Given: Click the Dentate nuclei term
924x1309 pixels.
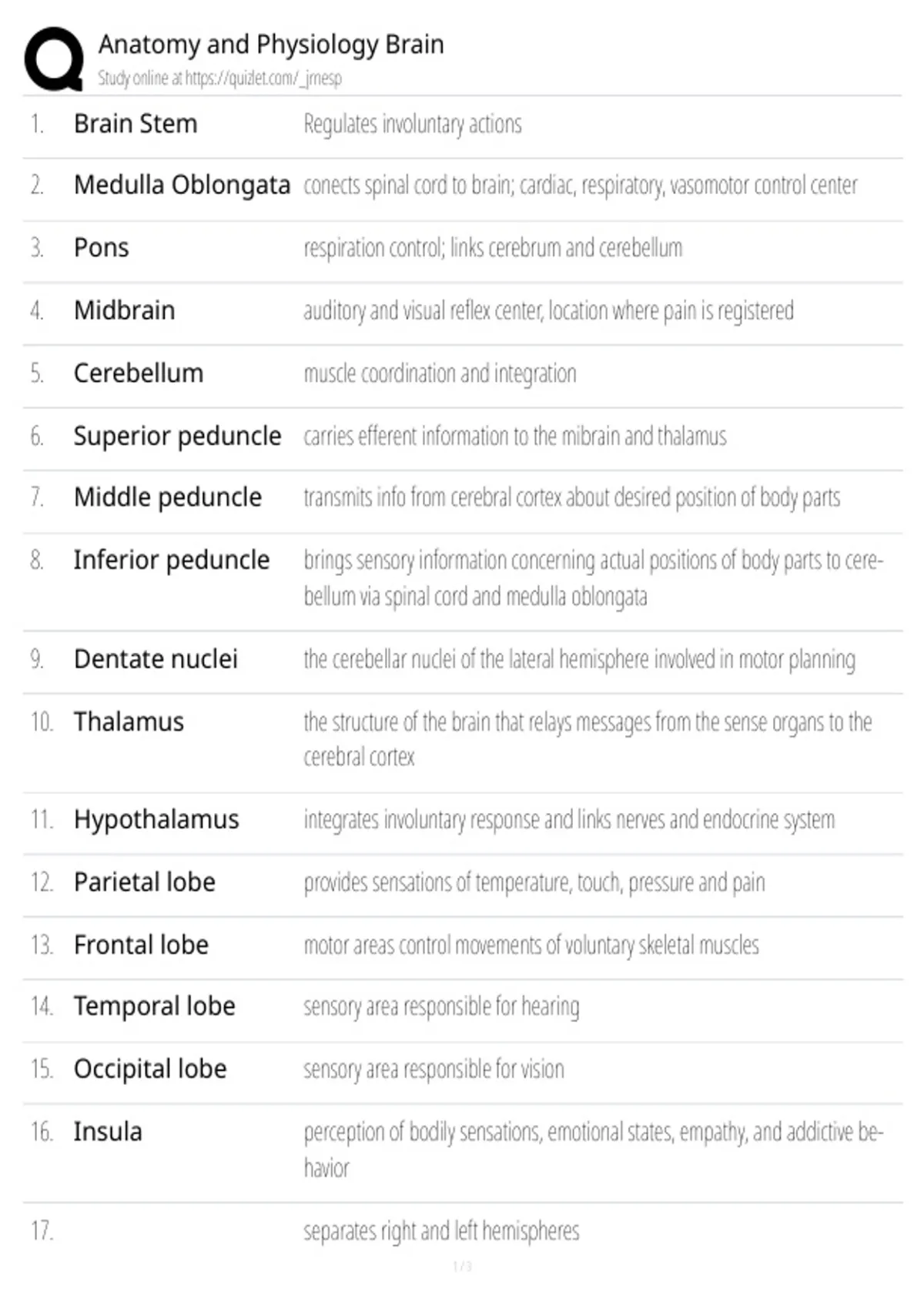Looking at the screenshot, I should click(156, 659).
